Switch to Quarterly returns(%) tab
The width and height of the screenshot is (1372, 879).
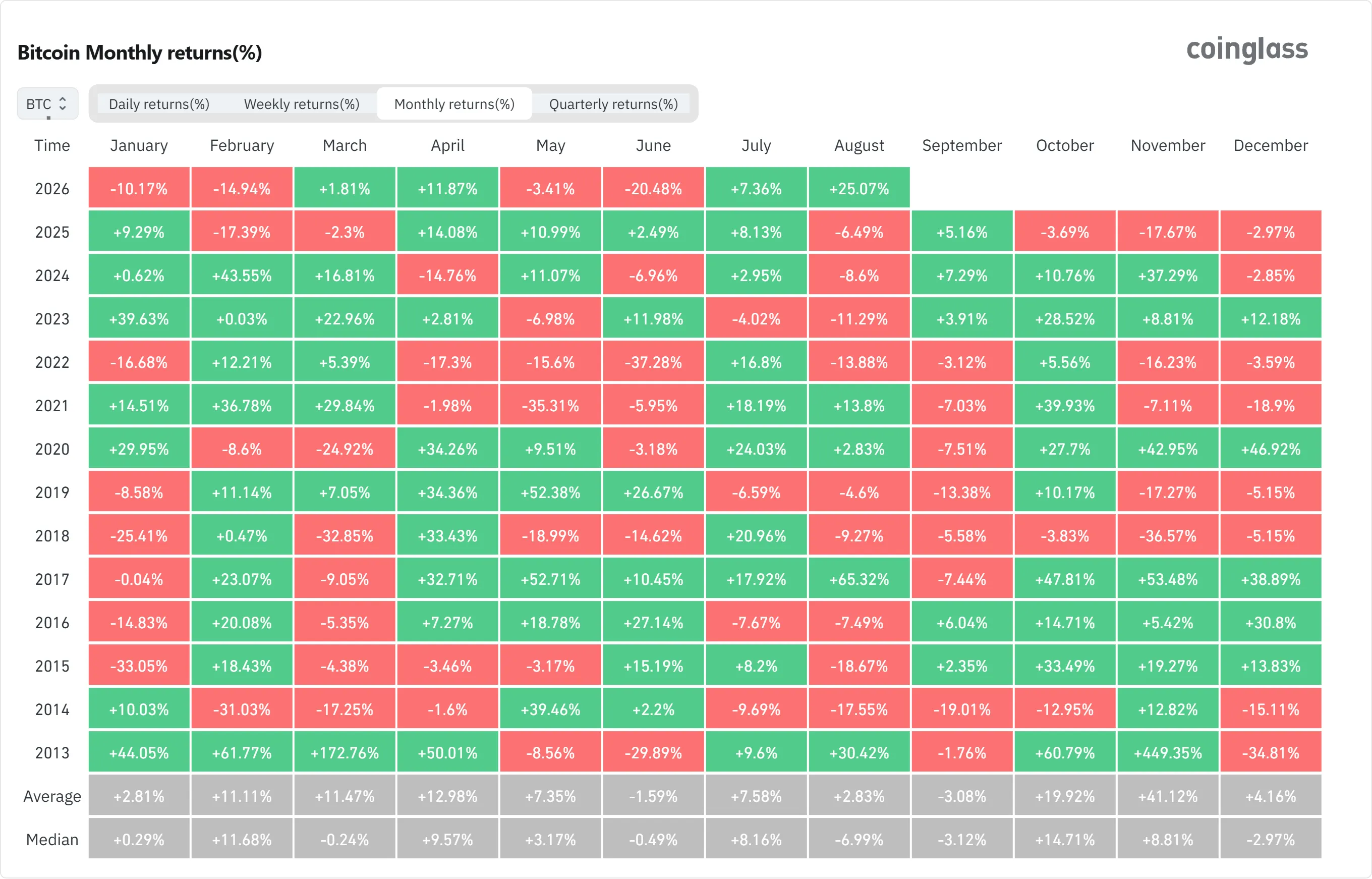click(614, 104)
